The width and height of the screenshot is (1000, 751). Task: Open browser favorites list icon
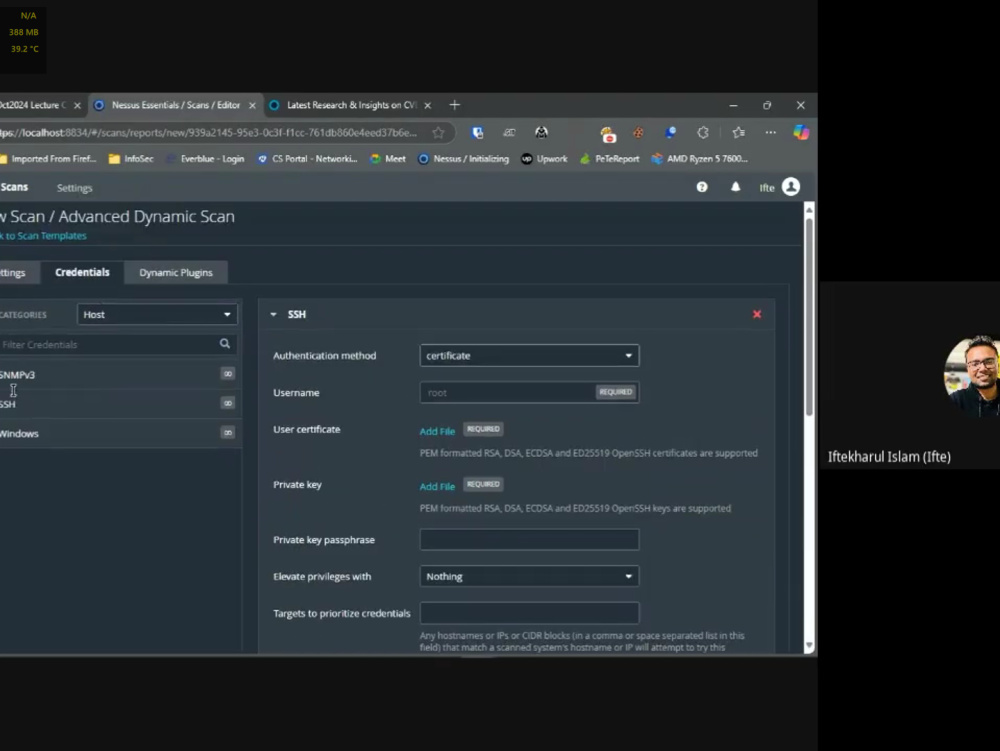click(739, 133)
